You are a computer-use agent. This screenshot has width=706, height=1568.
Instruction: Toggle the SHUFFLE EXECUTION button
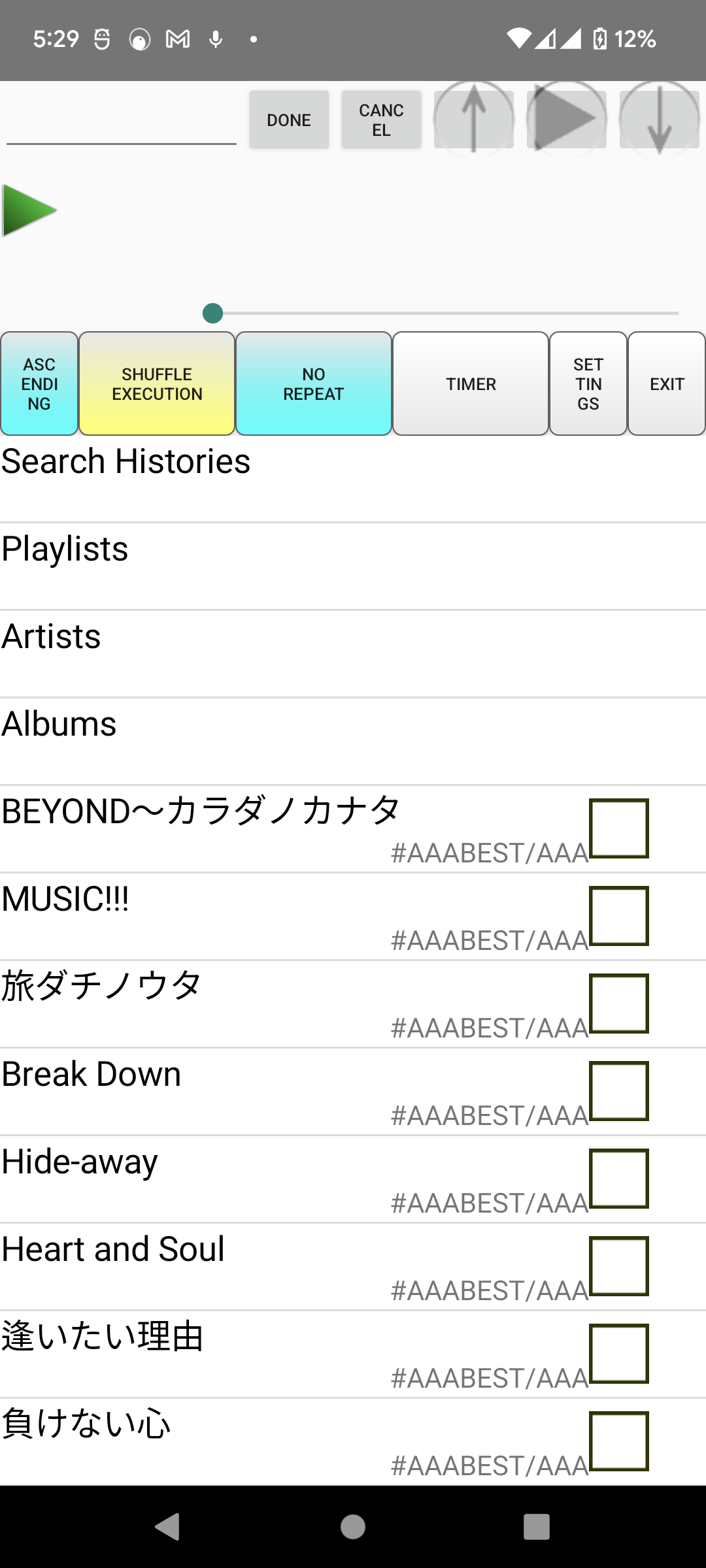[x=157, y=384]
